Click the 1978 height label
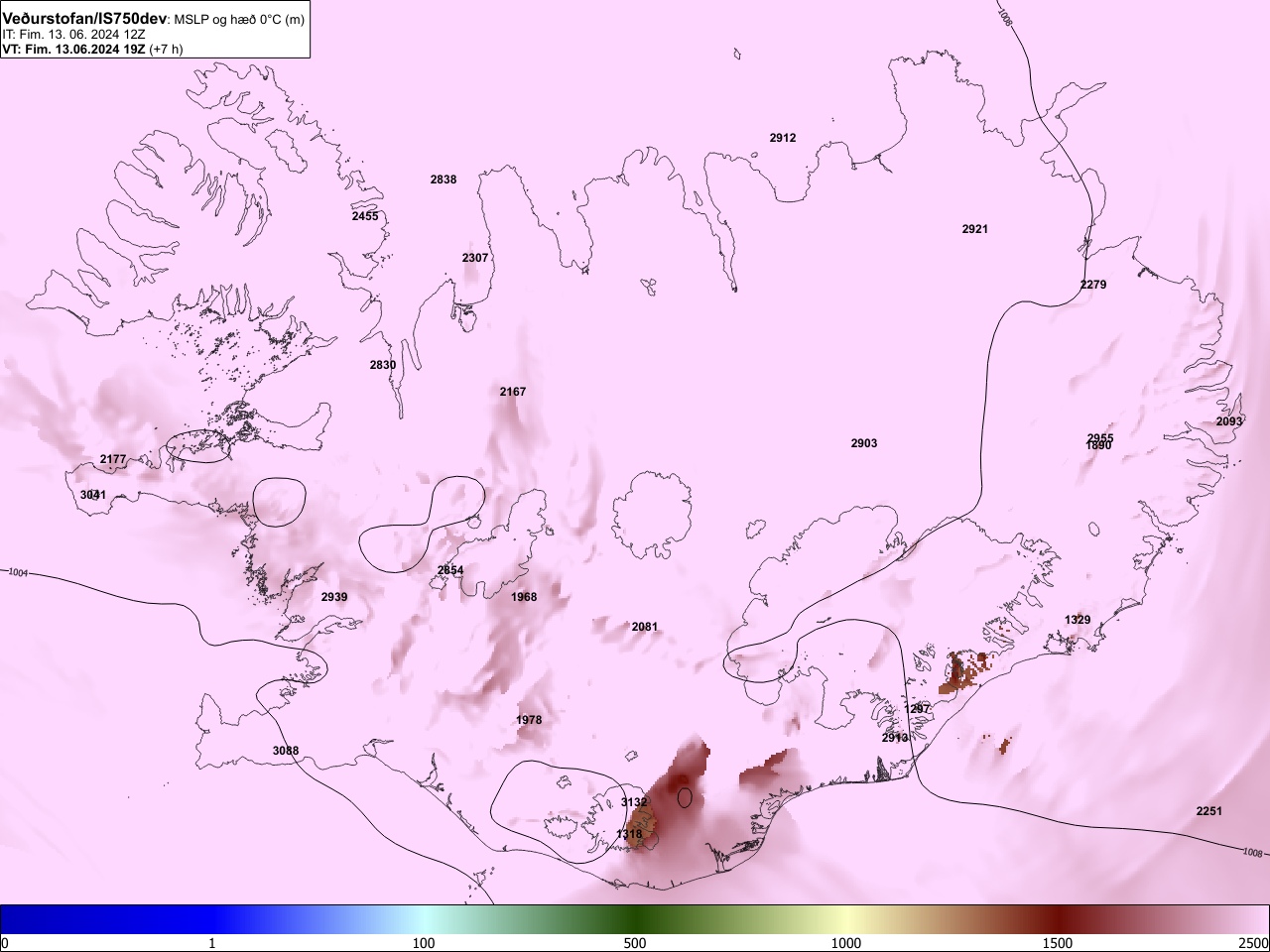This screenshot has width=1270, height=952. 529,720
